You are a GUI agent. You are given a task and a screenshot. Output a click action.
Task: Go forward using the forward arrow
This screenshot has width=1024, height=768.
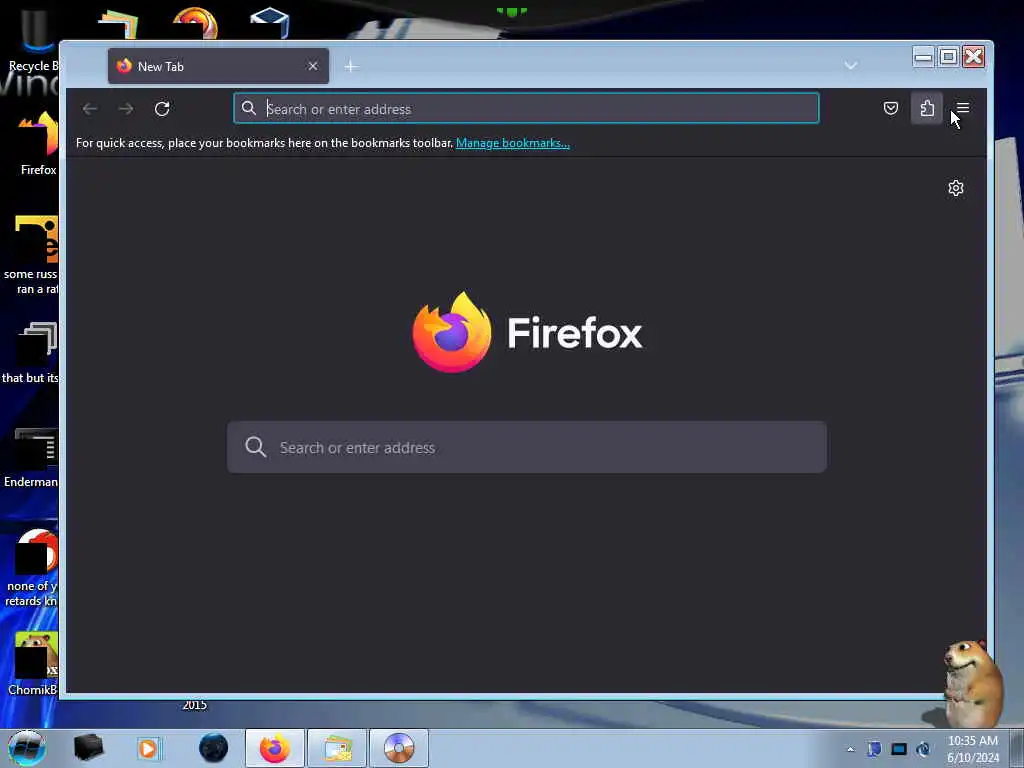126,109
